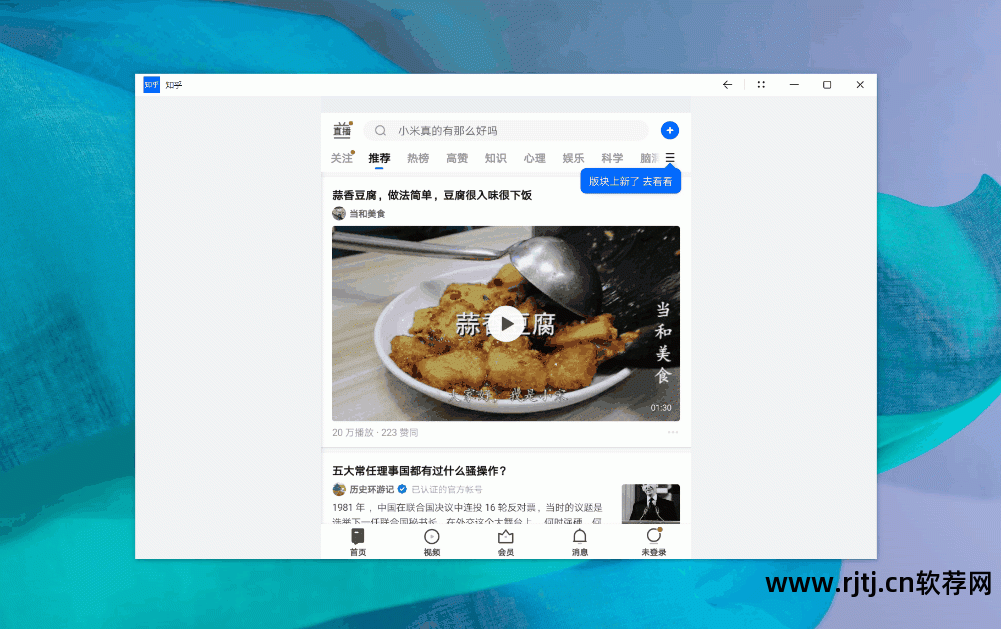Click the blue verified badge icon
The width and height of the screenshot is (1001, 629).
click(x=402, y=489)
